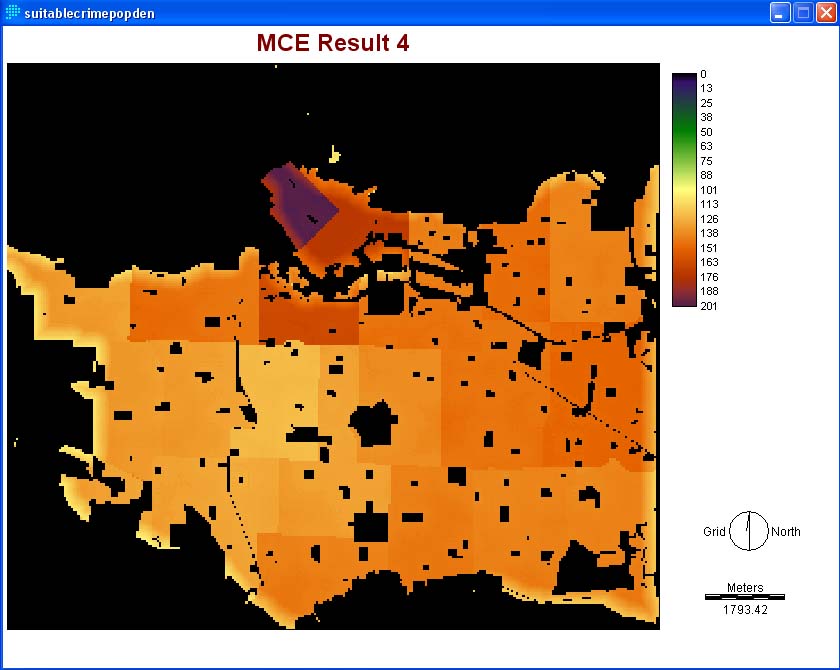Click the 1793.42 scale distance value

pos(744,609)
